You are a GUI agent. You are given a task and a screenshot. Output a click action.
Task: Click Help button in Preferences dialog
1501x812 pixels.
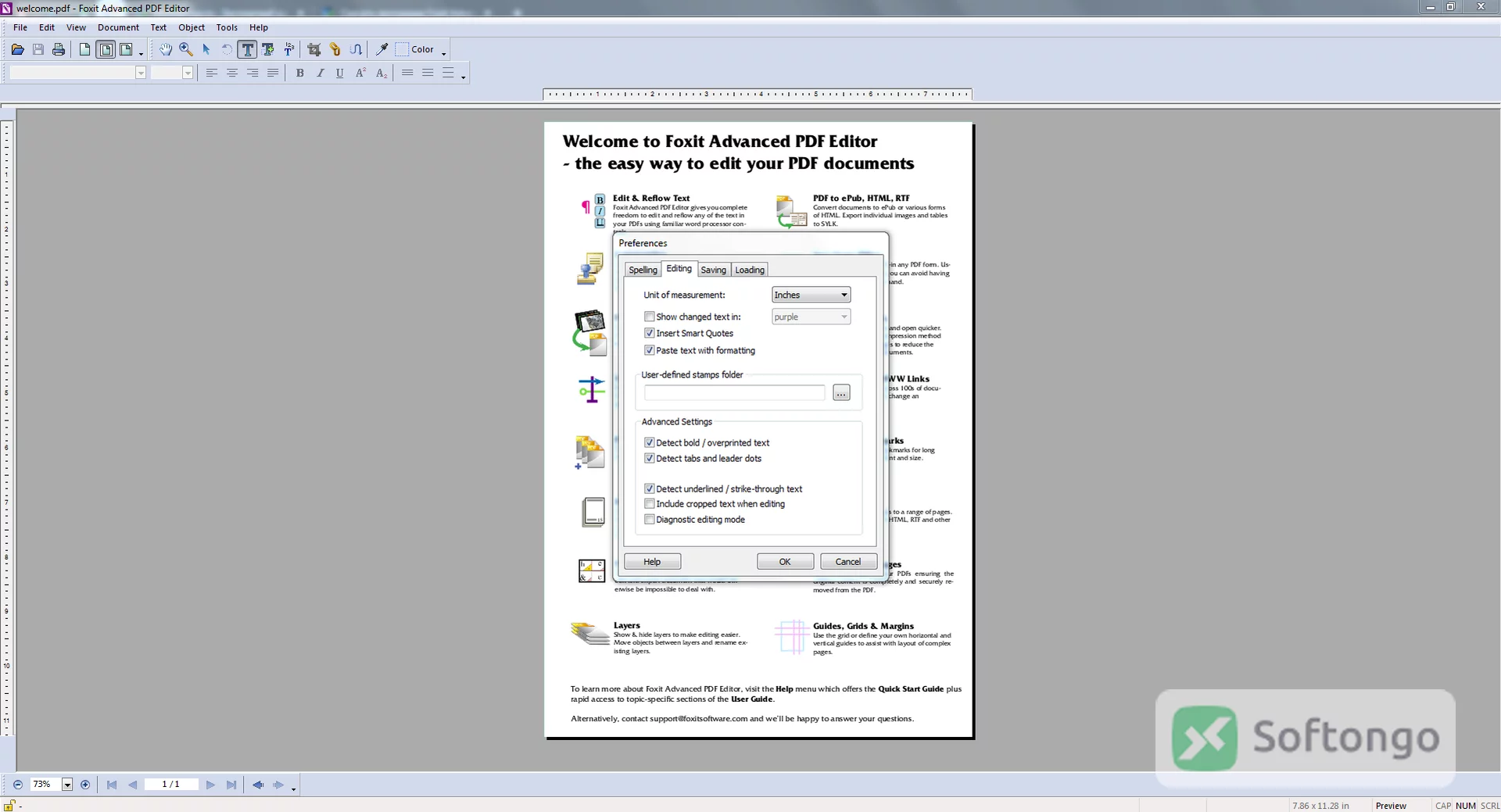(652, 561)
